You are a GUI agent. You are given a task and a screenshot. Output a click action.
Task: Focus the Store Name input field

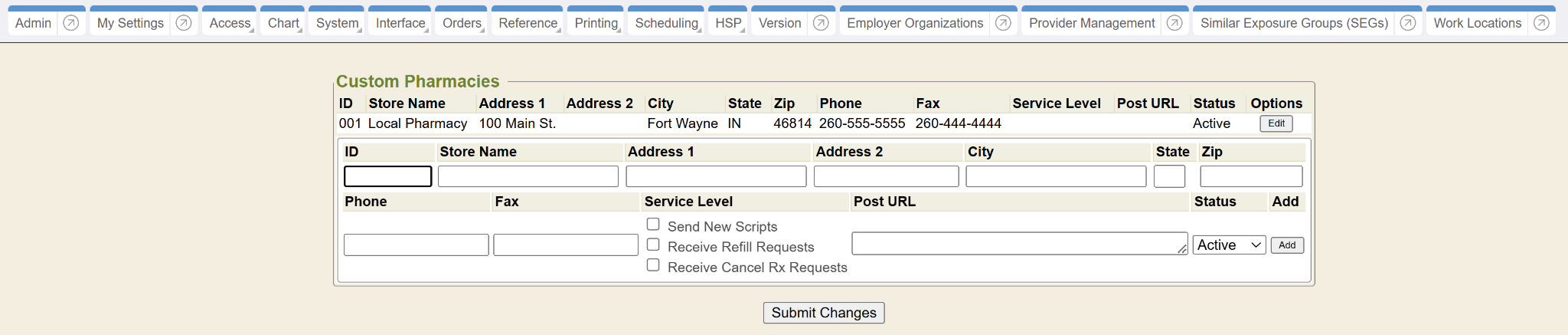pos(528,176)
